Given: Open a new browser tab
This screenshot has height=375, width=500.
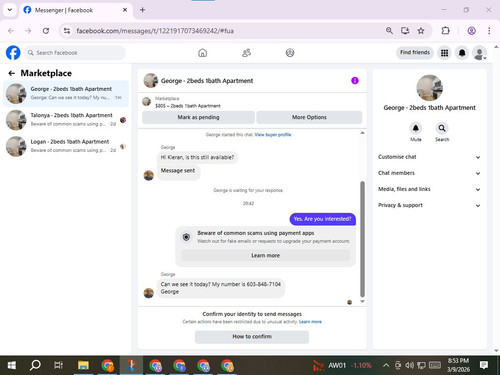Looking at the screenshot, I should [x=142, y=10].
